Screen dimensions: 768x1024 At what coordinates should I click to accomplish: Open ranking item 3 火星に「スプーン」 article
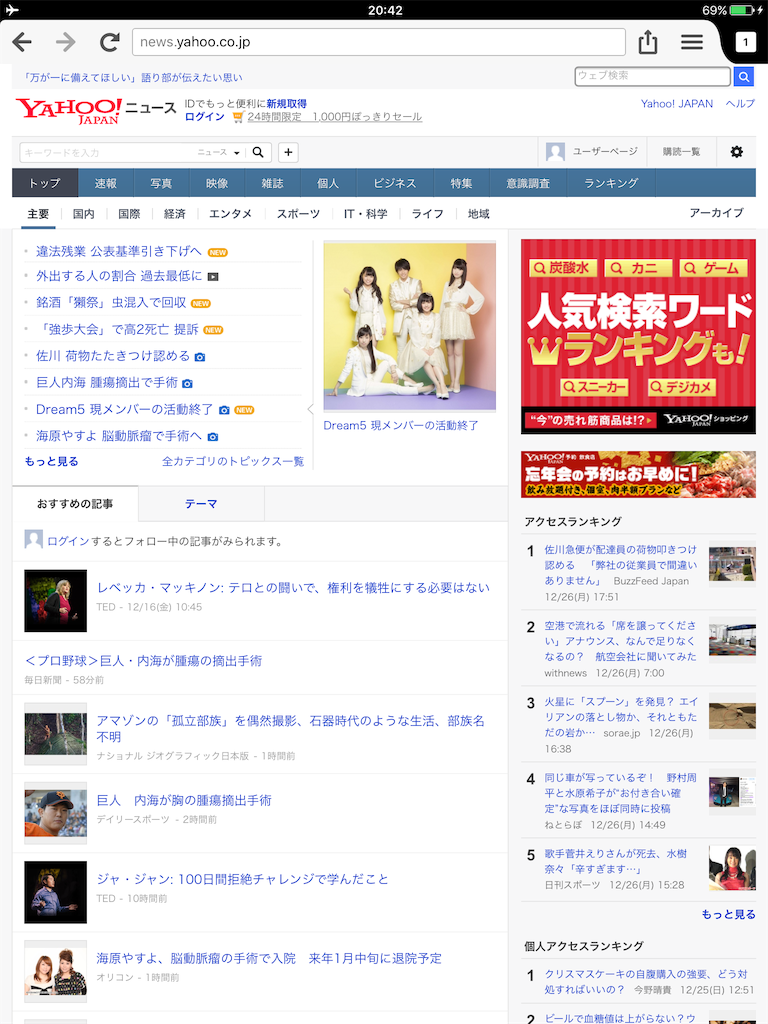620,717
